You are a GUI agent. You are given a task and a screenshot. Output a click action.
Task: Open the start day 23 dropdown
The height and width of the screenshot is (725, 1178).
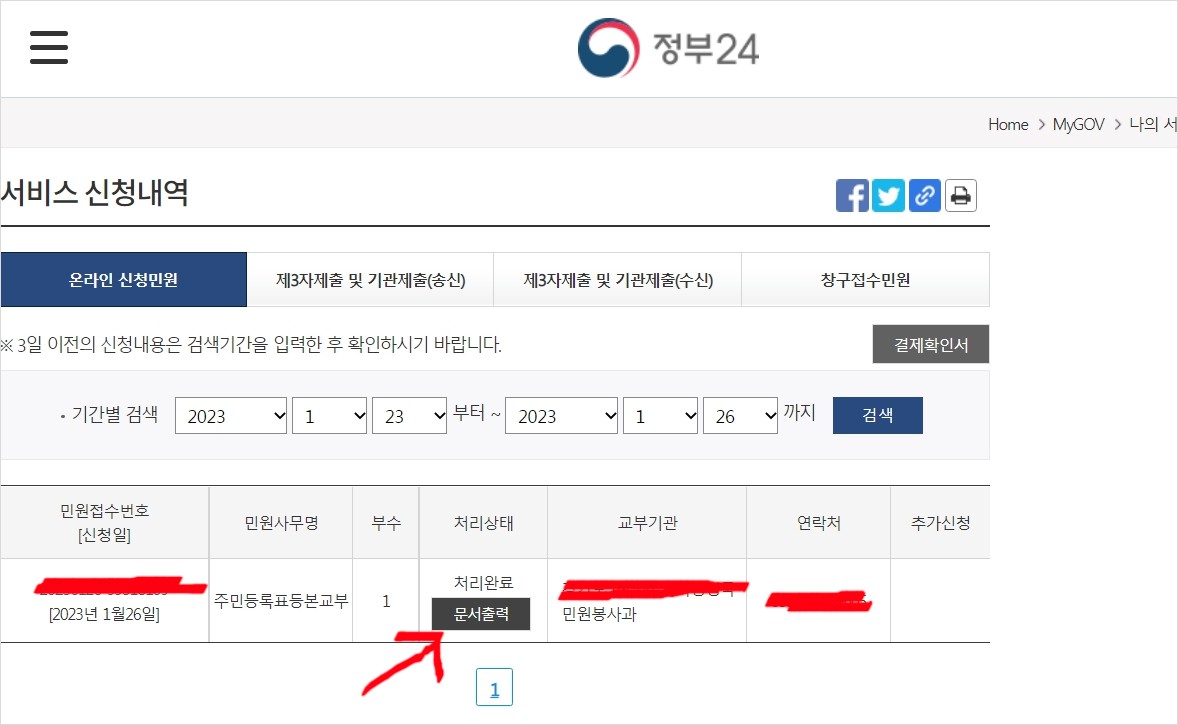[x=410, y=415]
